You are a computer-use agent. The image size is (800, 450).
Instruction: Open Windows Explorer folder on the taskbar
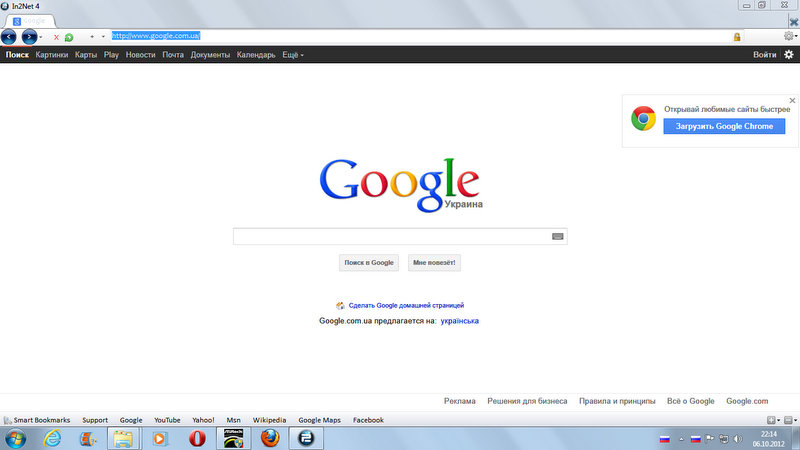coord(123,438)
